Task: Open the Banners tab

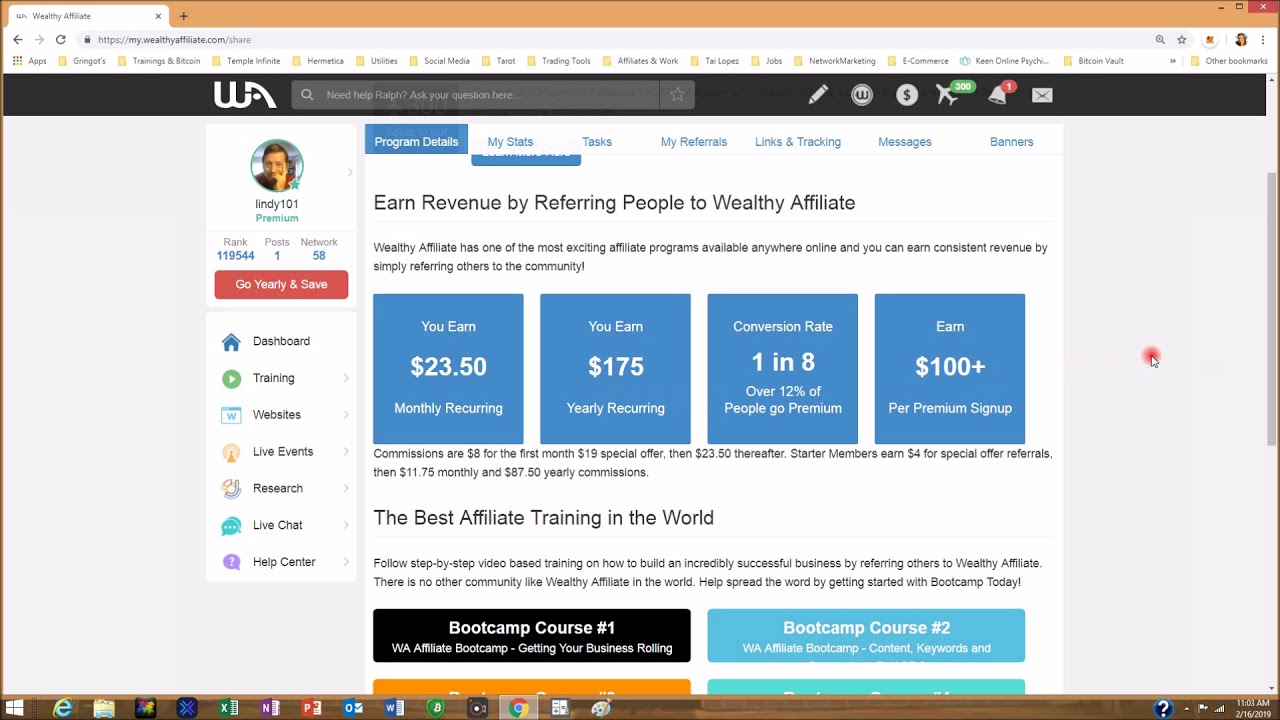Action: pyautogui.click(x=1012, y=142)
